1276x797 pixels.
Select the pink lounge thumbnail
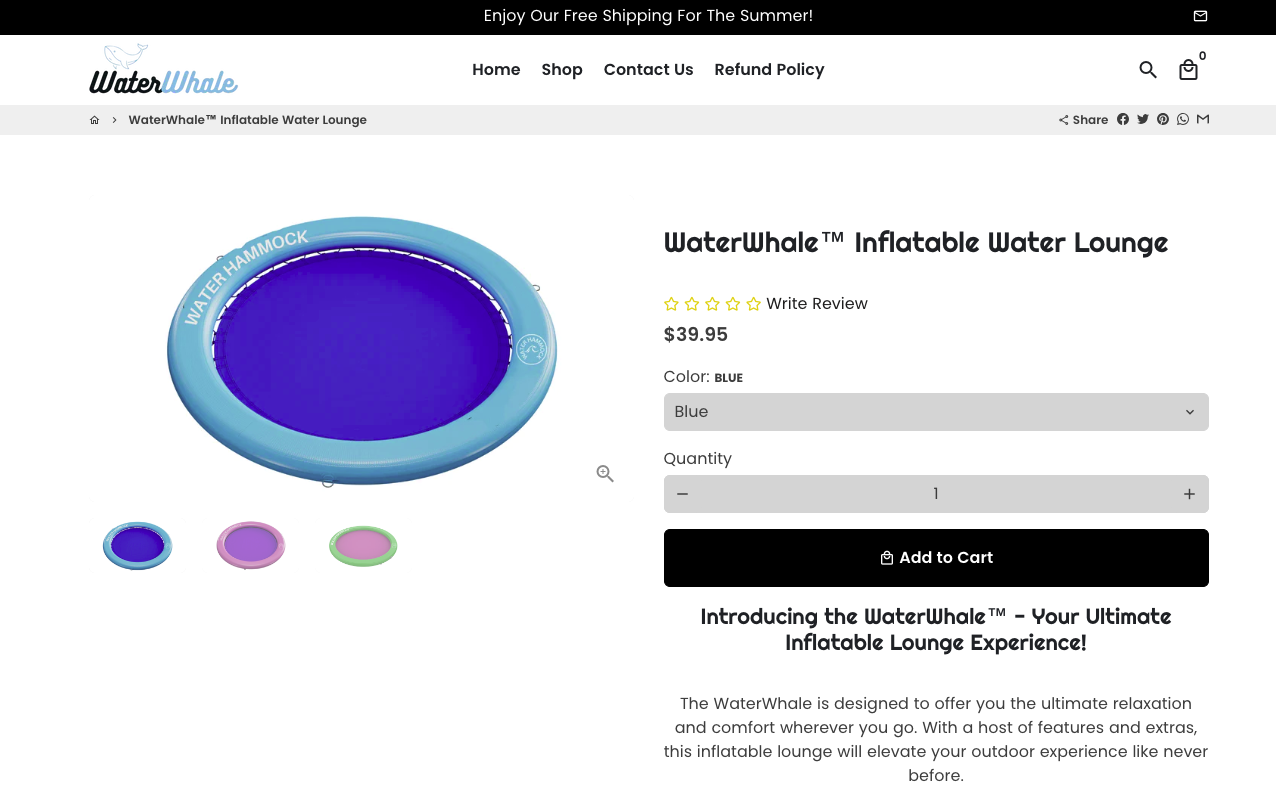pyautogui.click(x=251, y=545)
